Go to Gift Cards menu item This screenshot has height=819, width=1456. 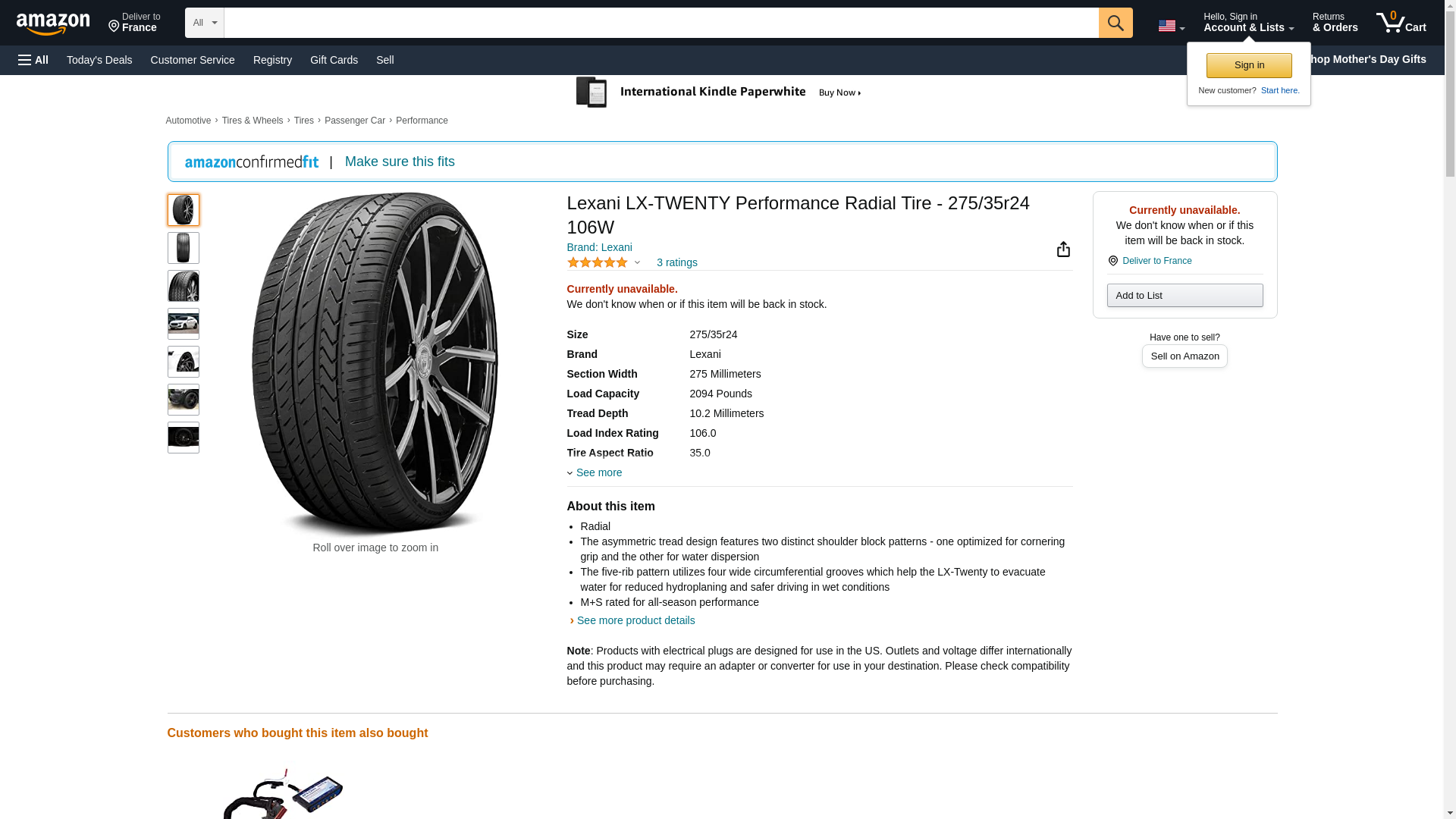click(334, 60)
